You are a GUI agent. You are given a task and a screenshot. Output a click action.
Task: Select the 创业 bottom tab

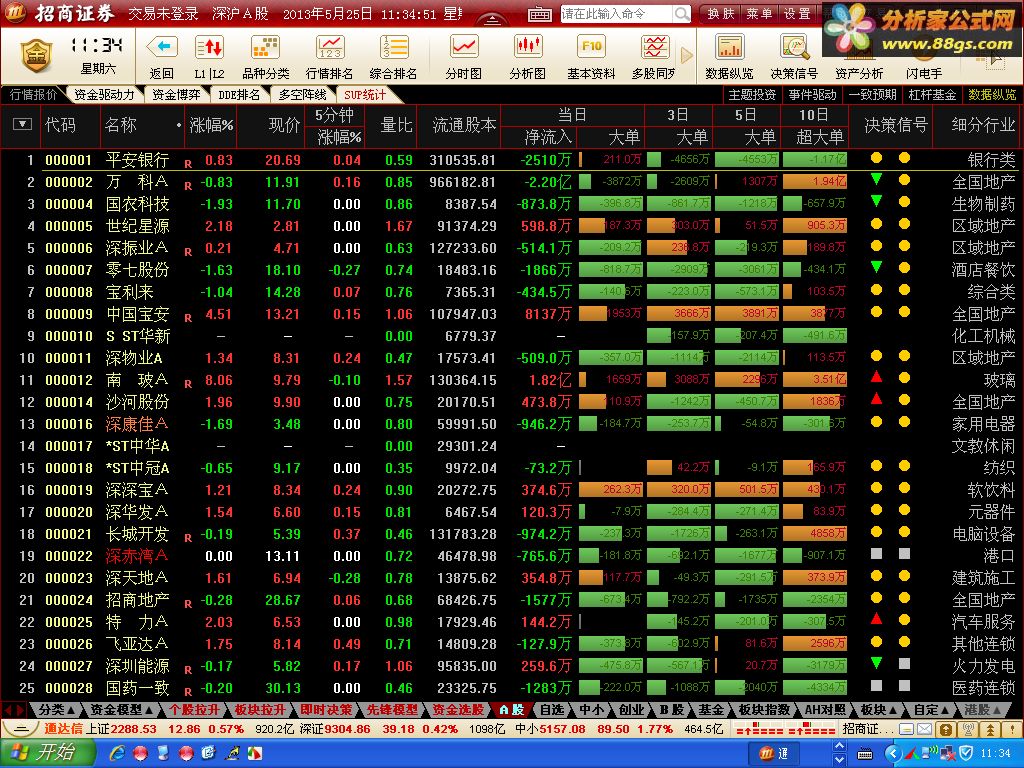pyautogui.click(x=631, y=709)
